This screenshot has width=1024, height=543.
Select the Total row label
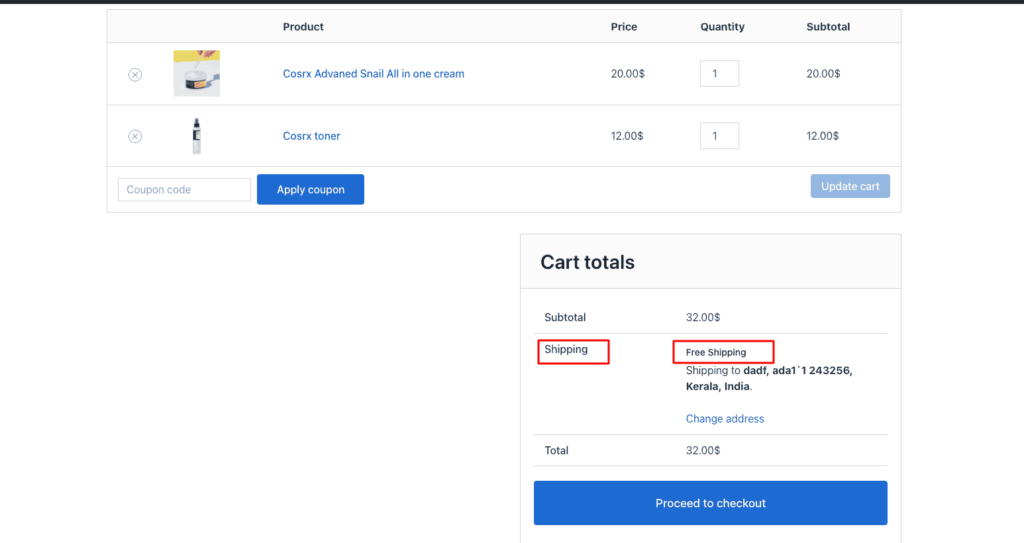[556, 450]
